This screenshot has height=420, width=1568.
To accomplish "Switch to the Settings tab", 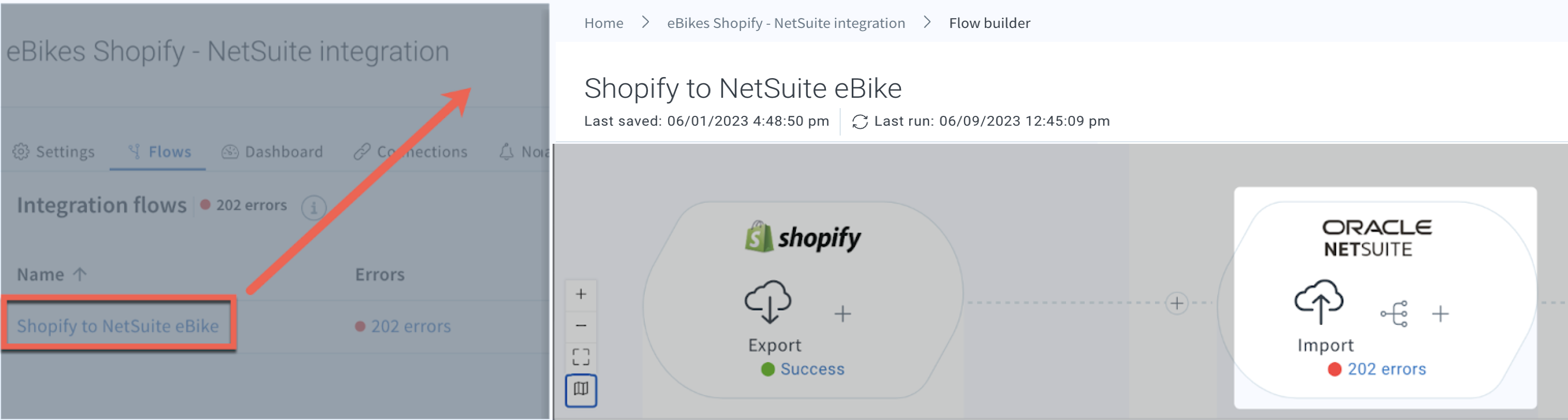I will point(54,152).
